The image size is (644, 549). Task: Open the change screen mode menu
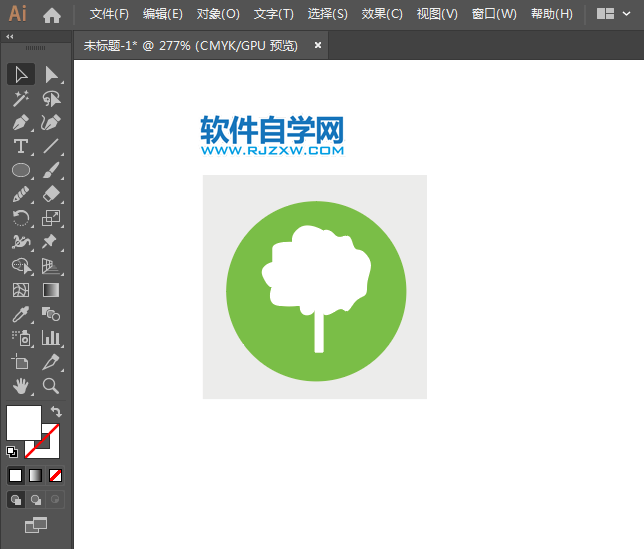36,524
